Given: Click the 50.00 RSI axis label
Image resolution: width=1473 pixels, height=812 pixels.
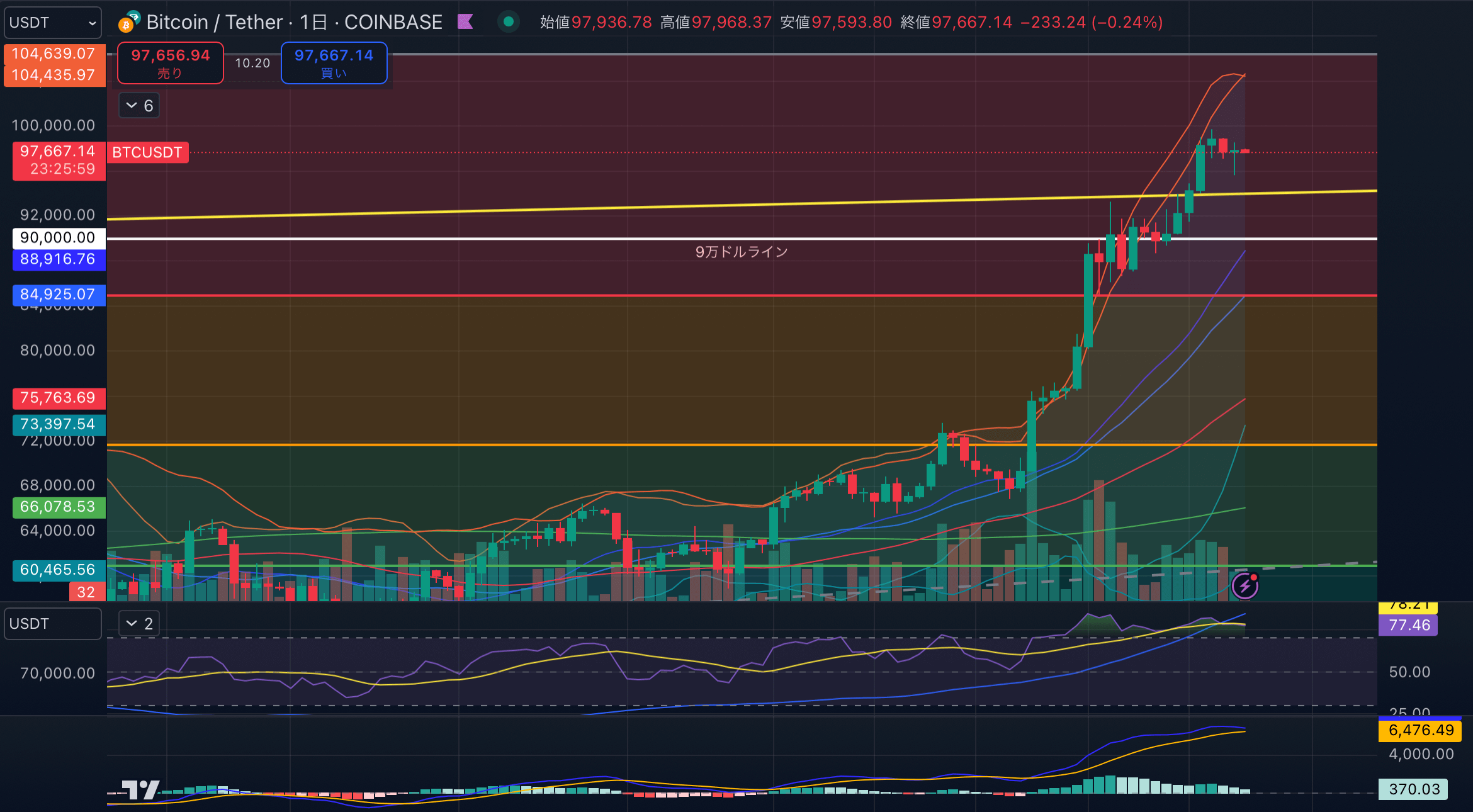Looking at the screenshot, I should (x=1409, y=672).
